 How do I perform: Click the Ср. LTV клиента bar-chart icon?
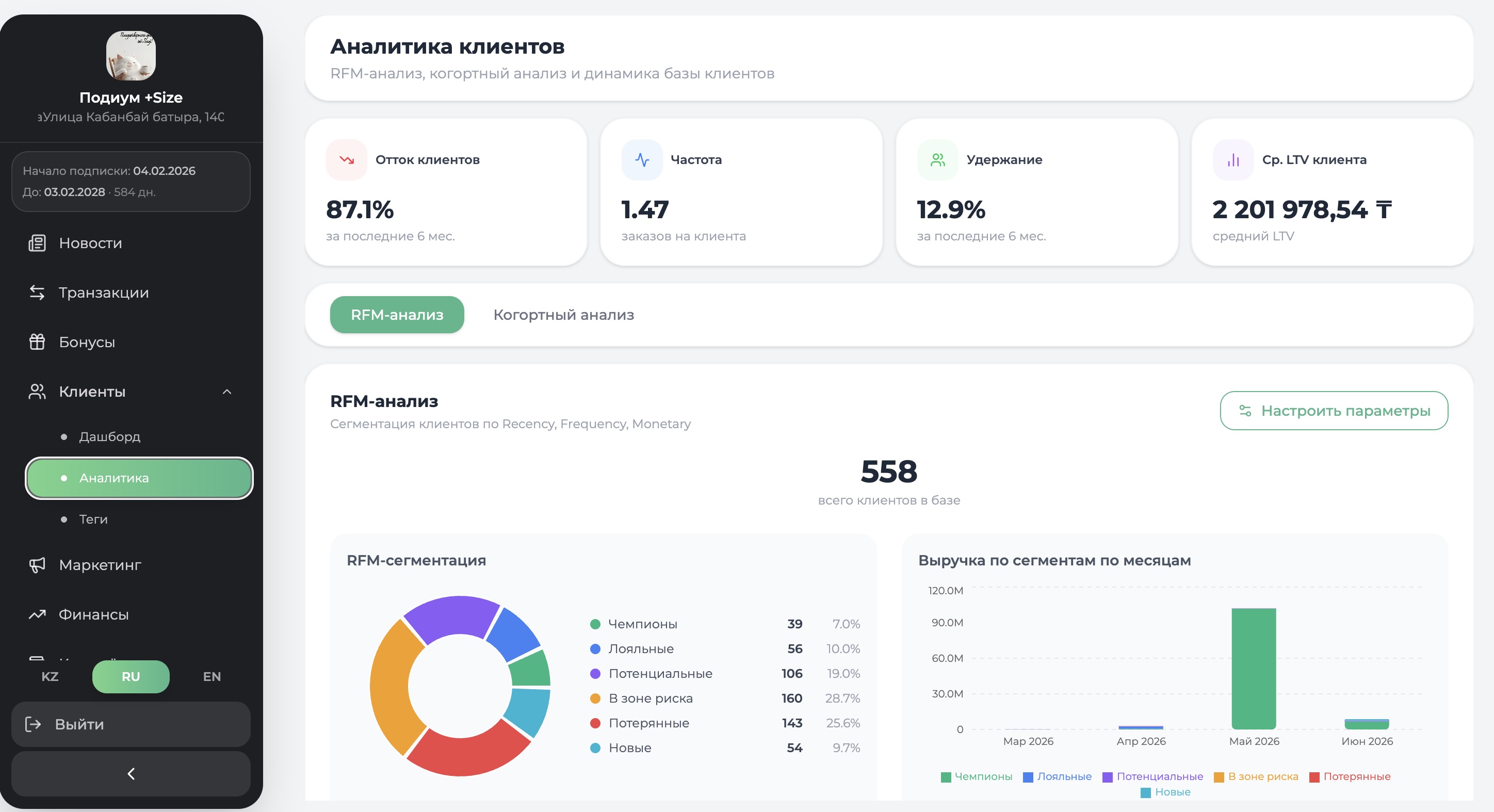click(x=1233, y=159)
